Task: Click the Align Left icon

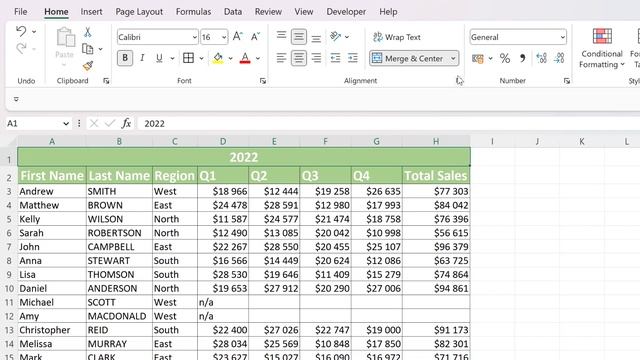Action: [281, 58]
